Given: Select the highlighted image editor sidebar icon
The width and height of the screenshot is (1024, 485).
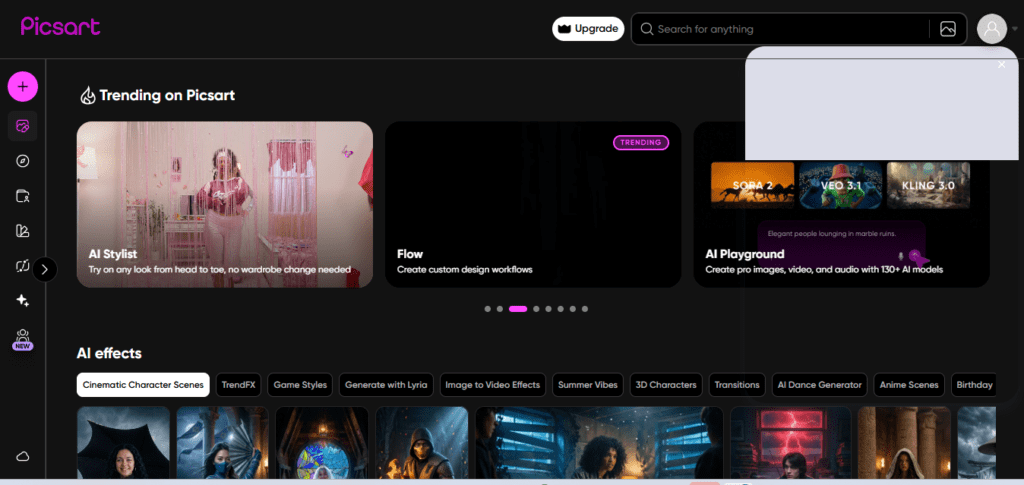Looking at the screenshot, I should click(23, 126).
